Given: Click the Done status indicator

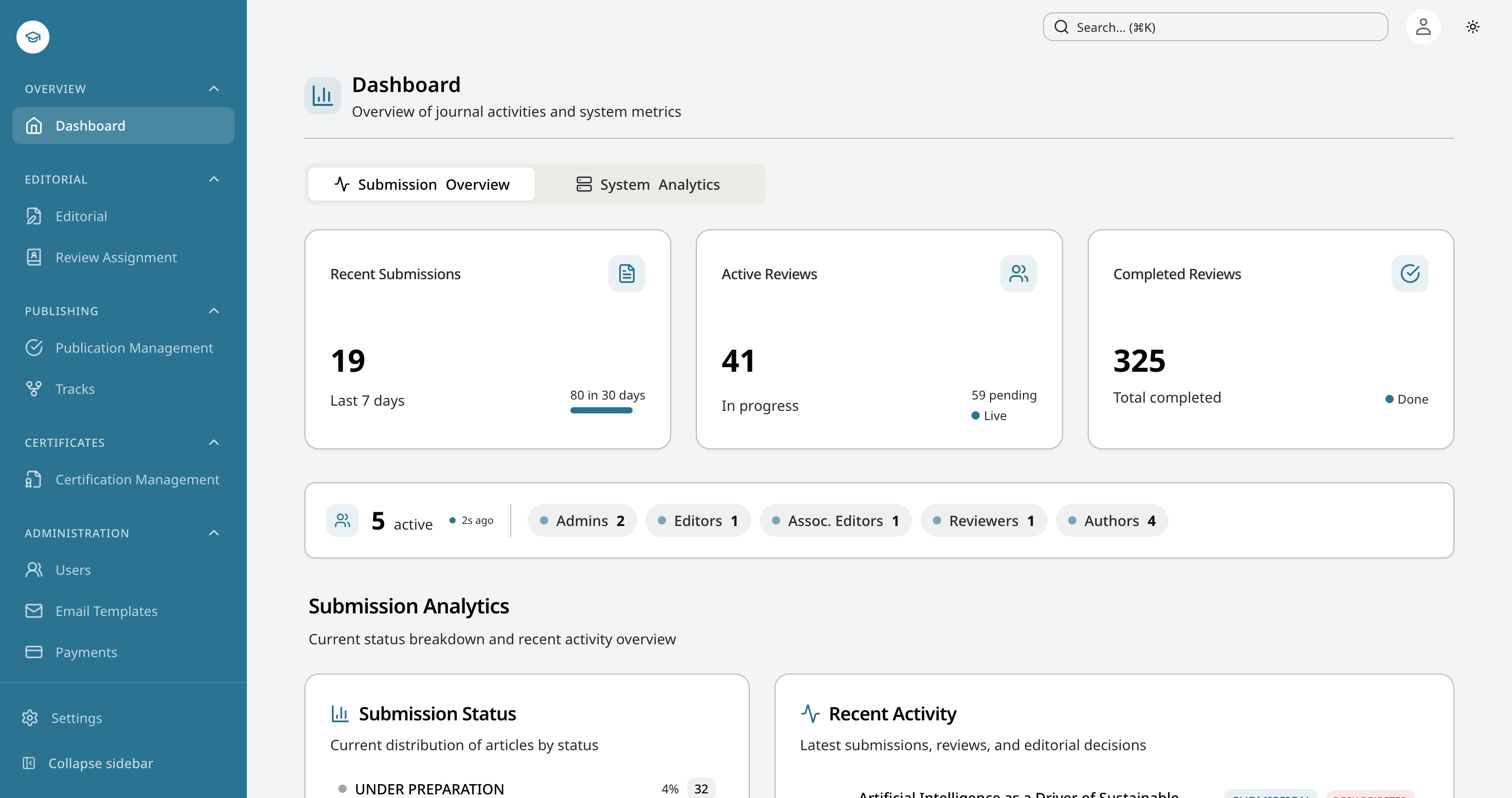Looking at the screenshot, I should [1407, 399].
